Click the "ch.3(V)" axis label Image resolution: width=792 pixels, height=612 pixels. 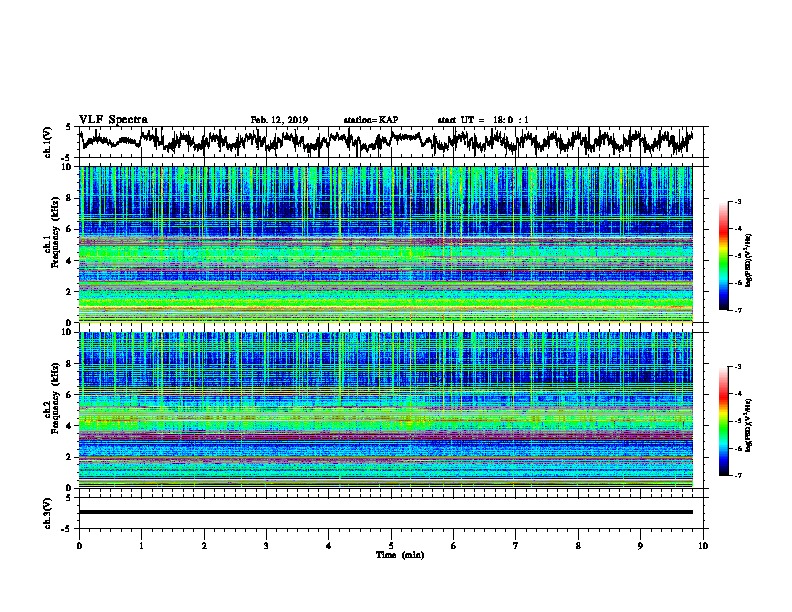point(47,513)
